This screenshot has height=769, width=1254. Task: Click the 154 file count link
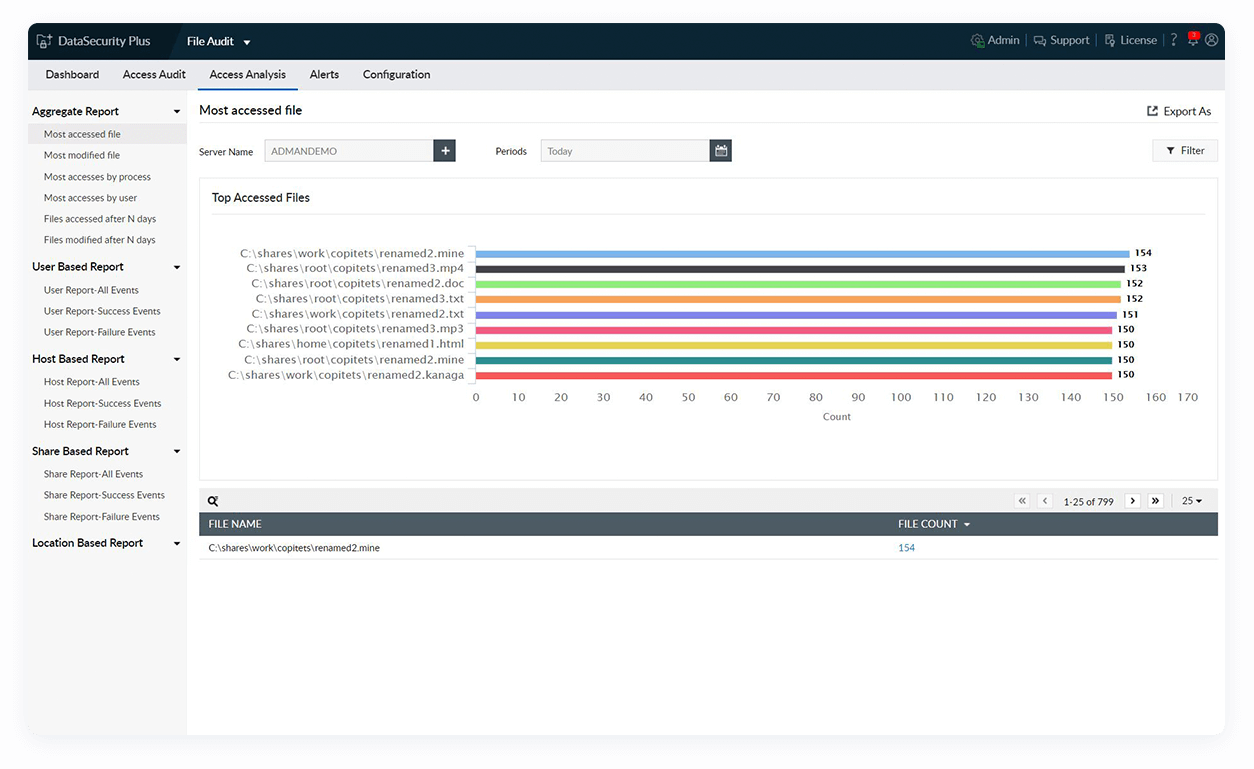click(906, 548)
